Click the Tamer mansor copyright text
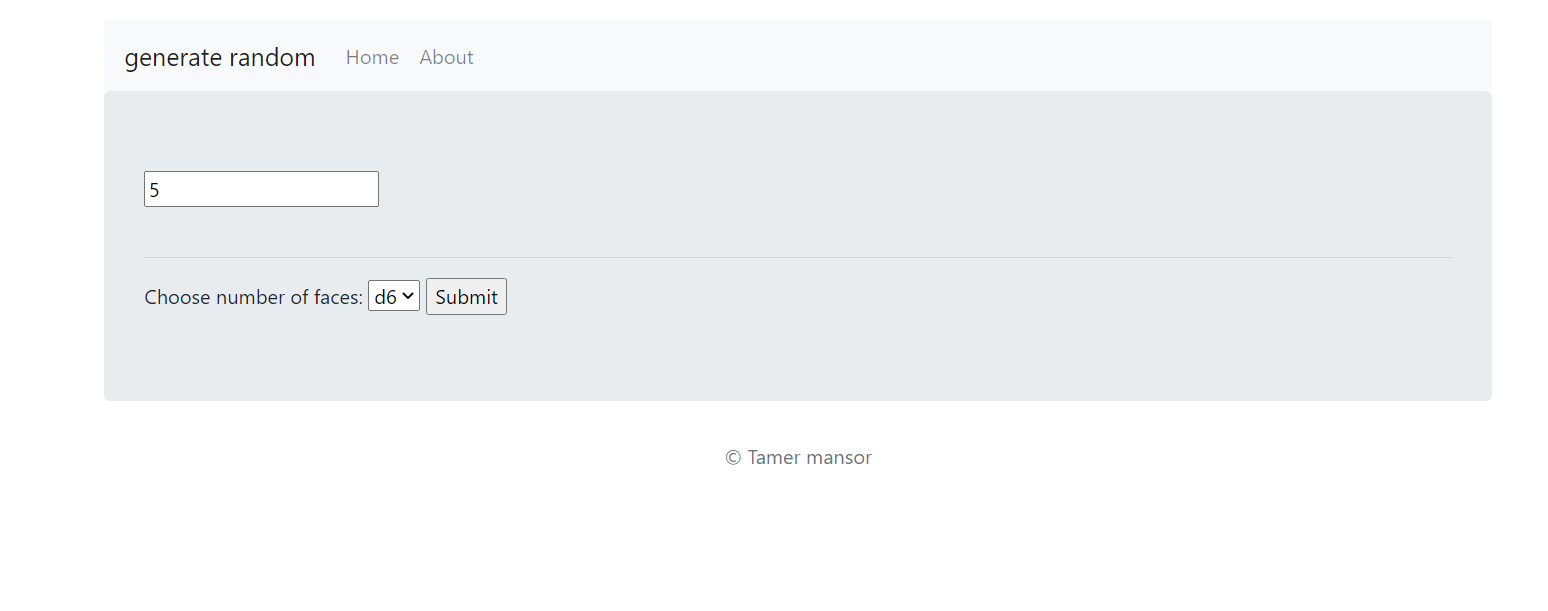This screenshot has height=611, width=1548. (798, 457)
